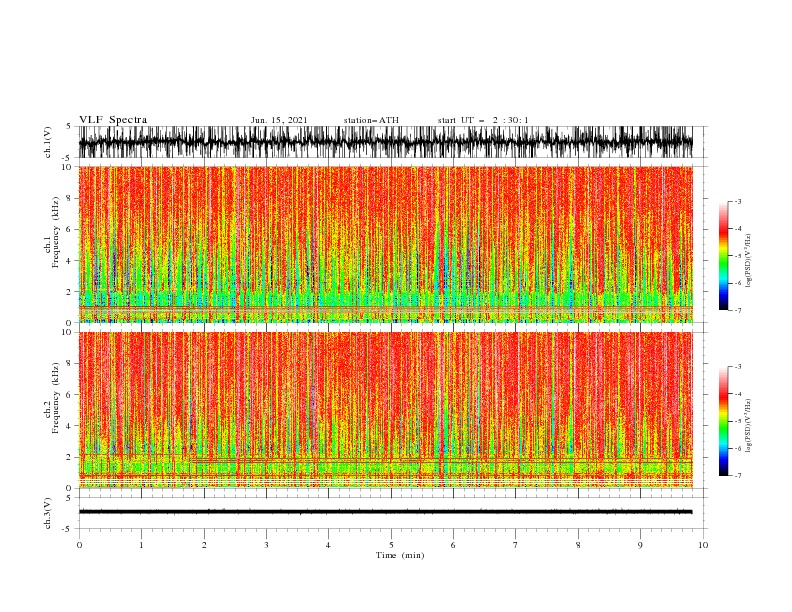Click the '-3' label on ch.1 color bar

(x=738, y=202)
